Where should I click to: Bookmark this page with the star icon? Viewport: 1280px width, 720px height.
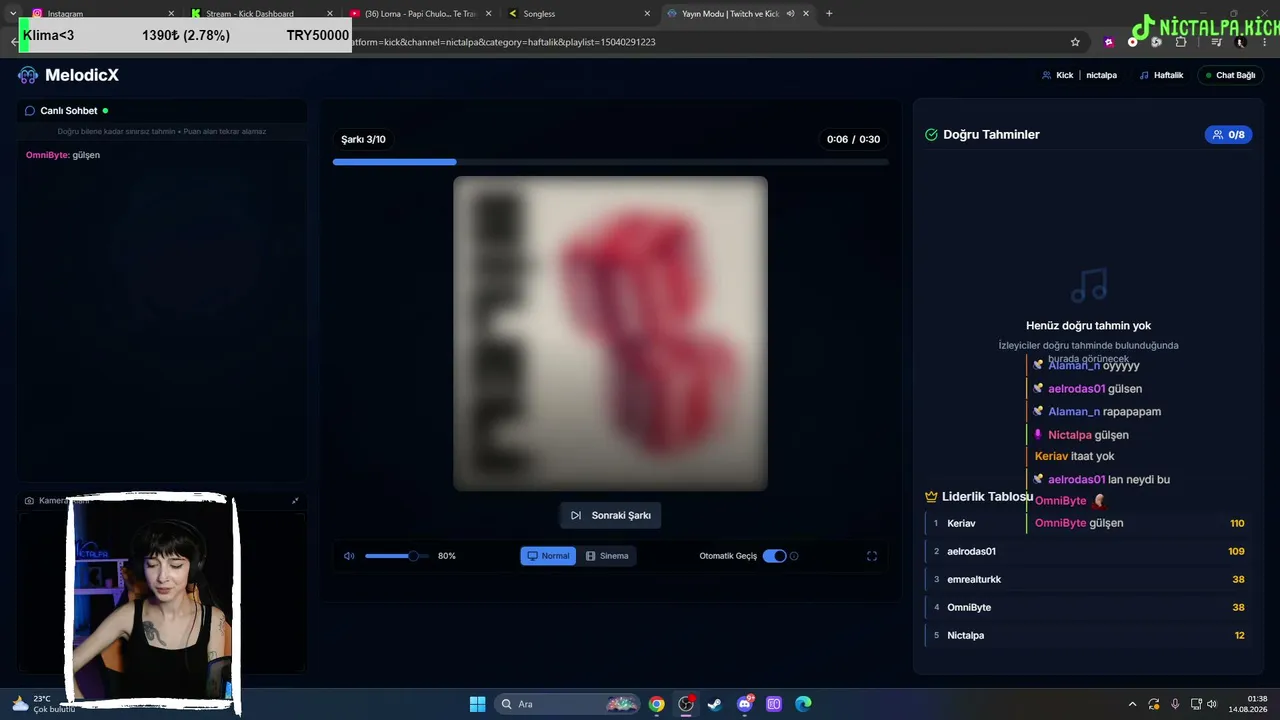coord(1075,42)
